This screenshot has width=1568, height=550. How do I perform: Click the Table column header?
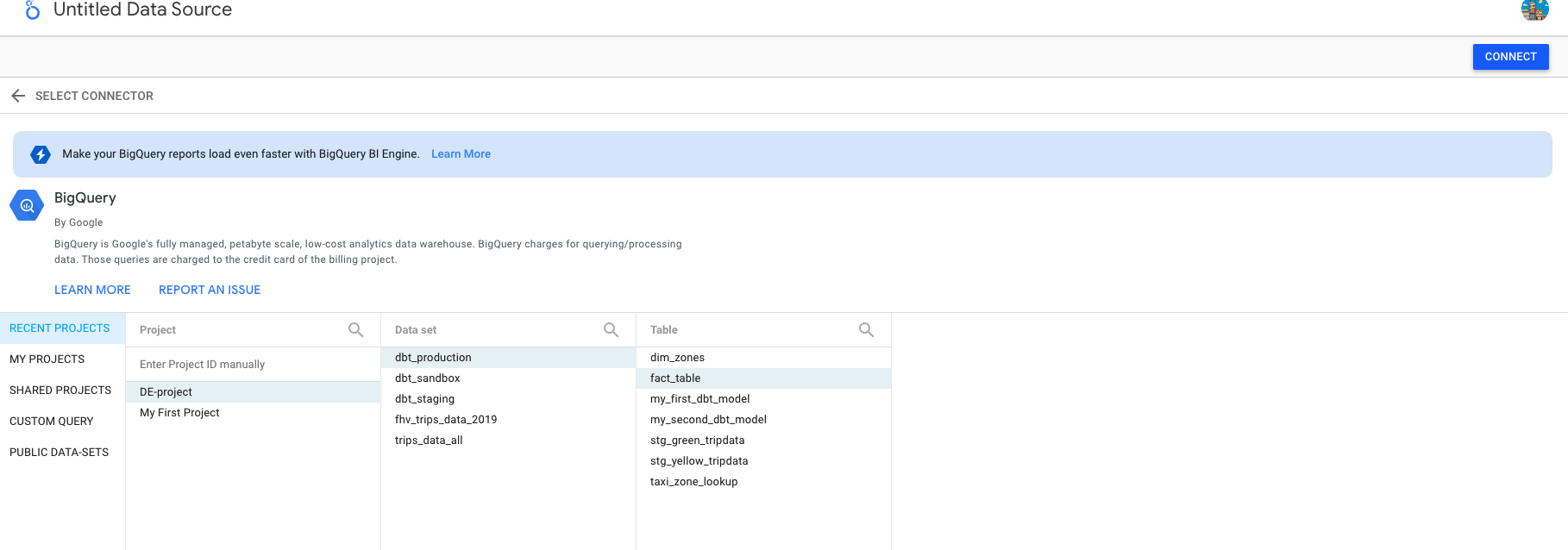click(x=664, y=330)
